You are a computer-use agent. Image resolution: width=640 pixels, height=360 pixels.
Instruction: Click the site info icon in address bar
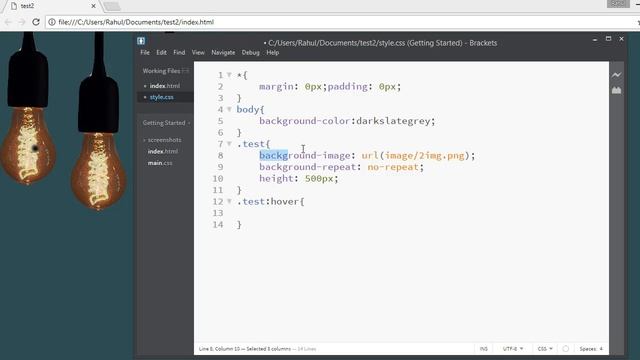pyautogui.click(x=52, y=22)
